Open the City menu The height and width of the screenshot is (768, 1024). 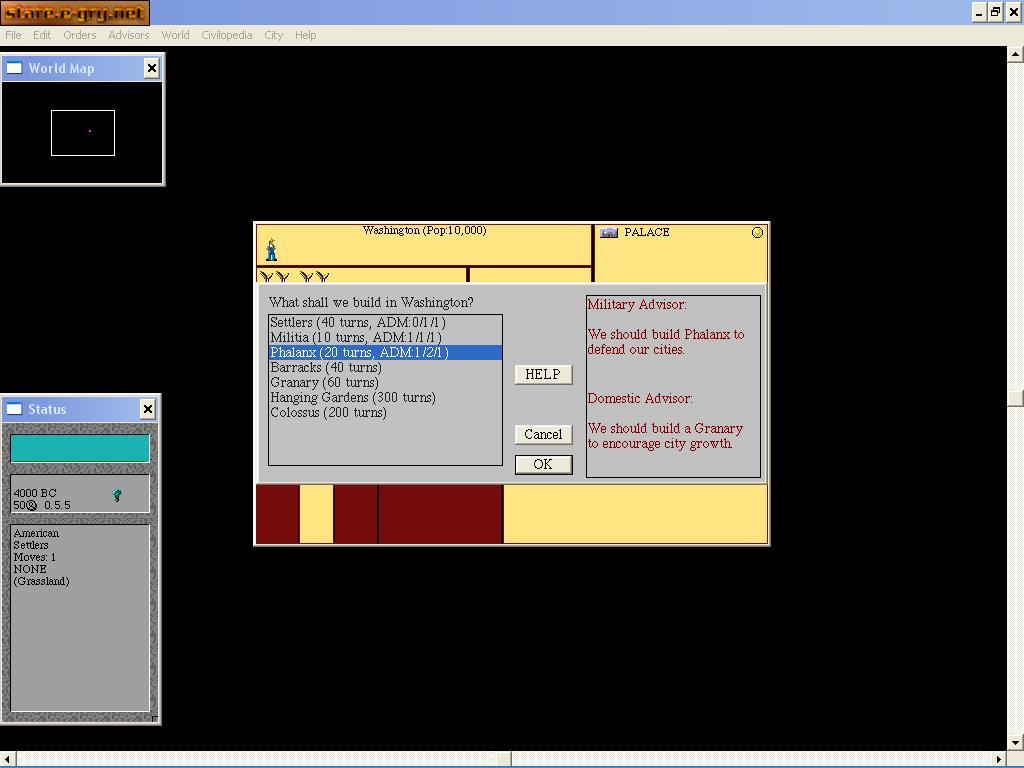click(274, 35)
